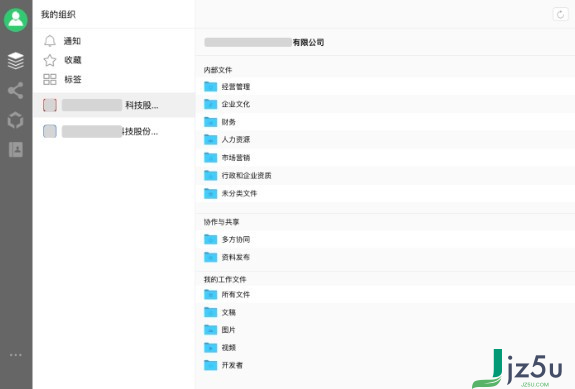Viewport: 575px width, 389px height.
Task: Click folder icon next to 资料发布
Action: point(210,257)
